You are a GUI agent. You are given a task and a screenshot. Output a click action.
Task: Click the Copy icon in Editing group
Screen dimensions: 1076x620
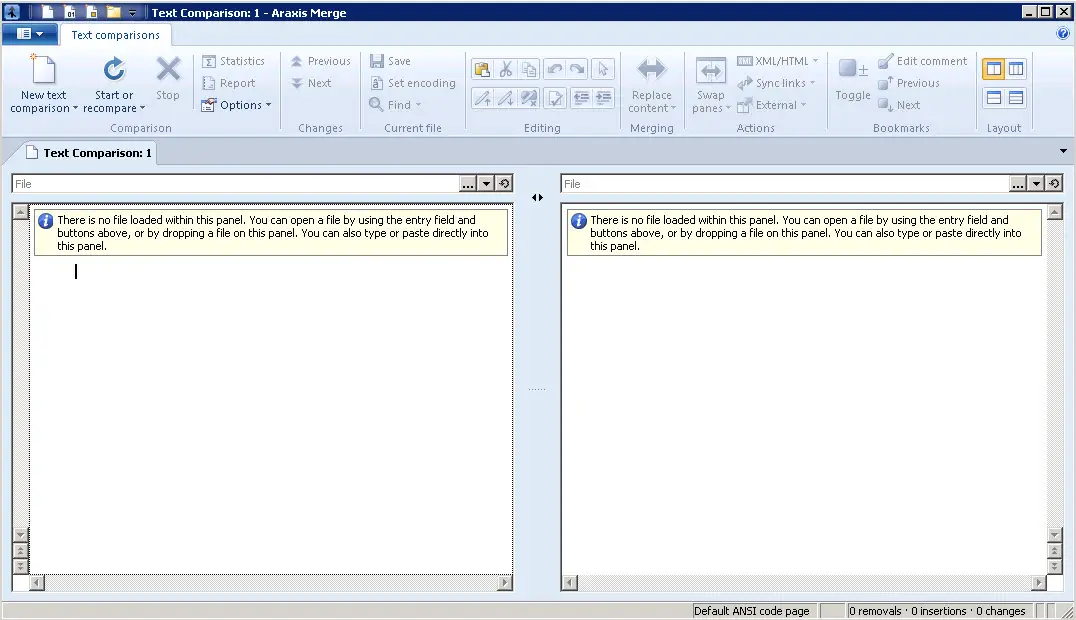point(528,69)
